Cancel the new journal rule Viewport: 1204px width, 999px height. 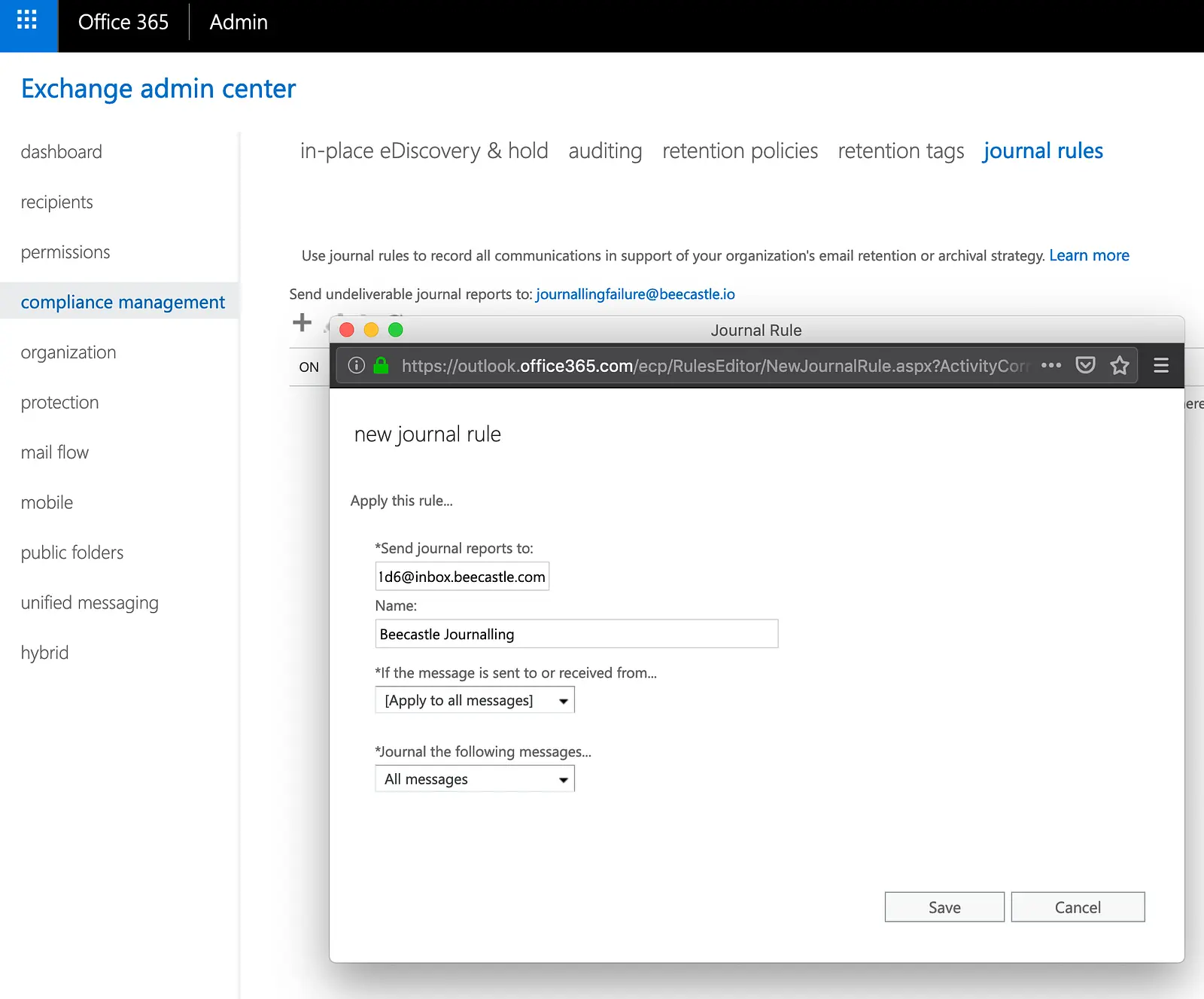pos(1078,907)
